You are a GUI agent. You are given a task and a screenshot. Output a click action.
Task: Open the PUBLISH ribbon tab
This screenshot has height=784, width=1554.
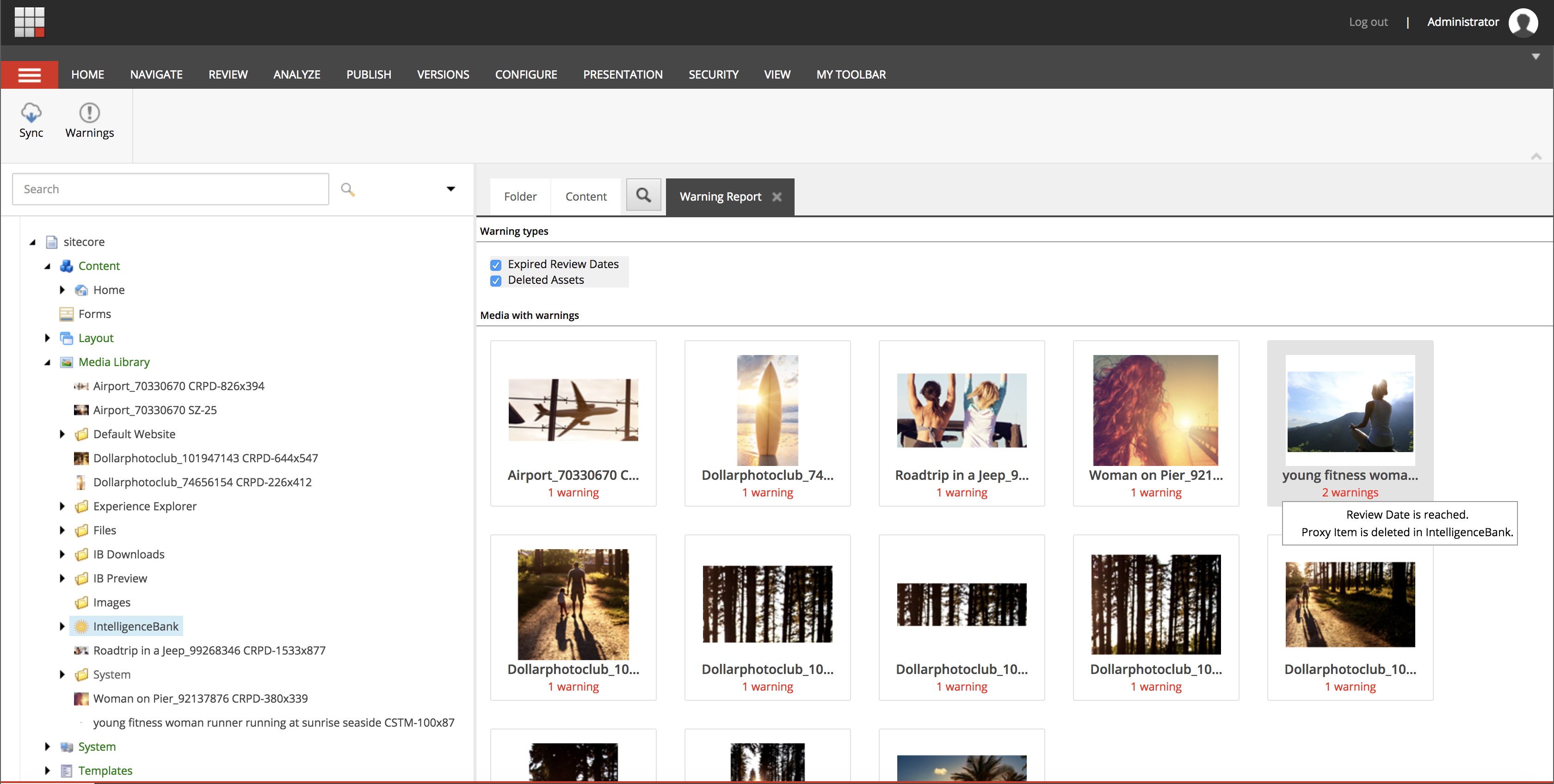click(368, 75)
